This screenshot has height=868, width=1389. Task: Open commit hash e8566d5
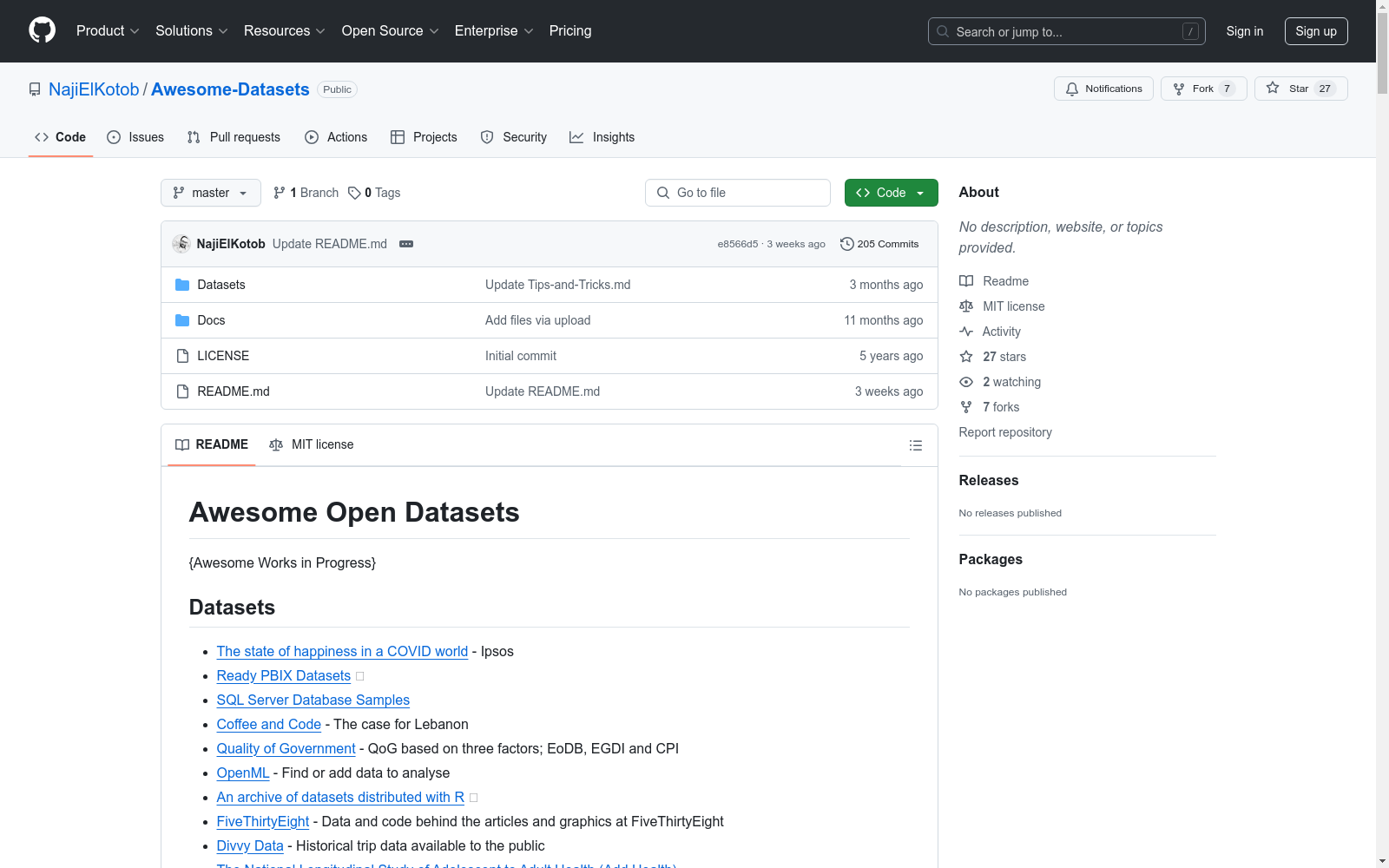click(x=737, y=244)
